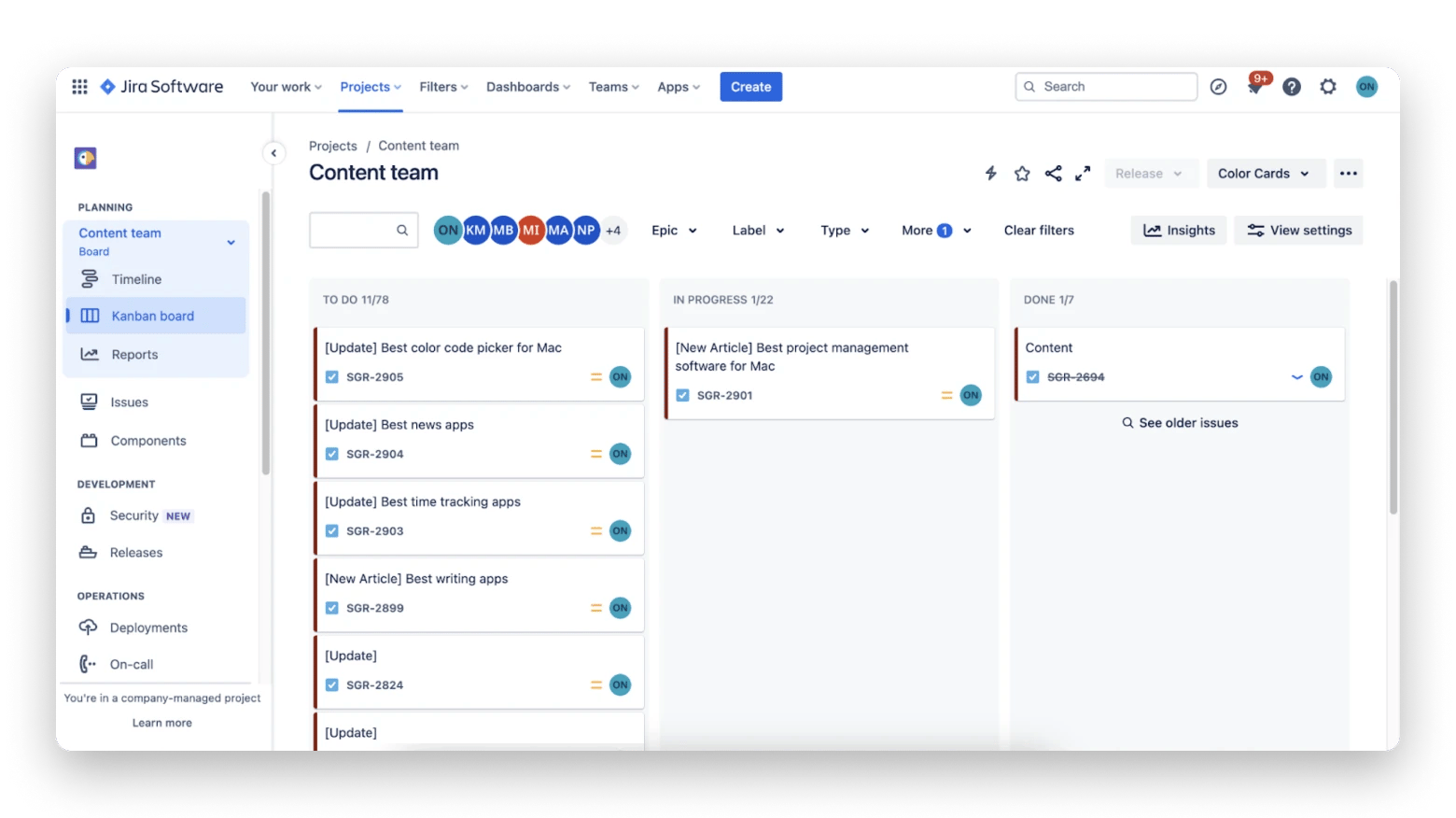The width and height of the screenshot is (1456, 818).
Task: Open the Dashboards dropdown menu
Action: coord(528,87)
